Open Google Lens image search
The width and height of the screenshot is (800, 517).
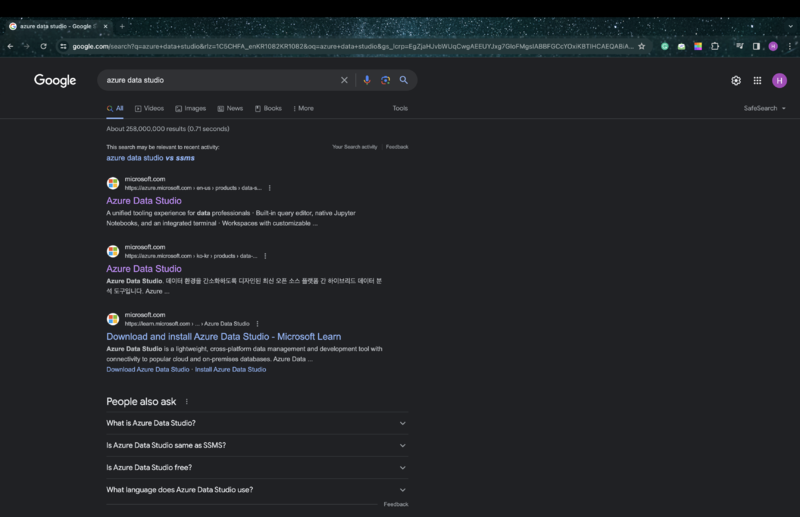coord(385,80)
